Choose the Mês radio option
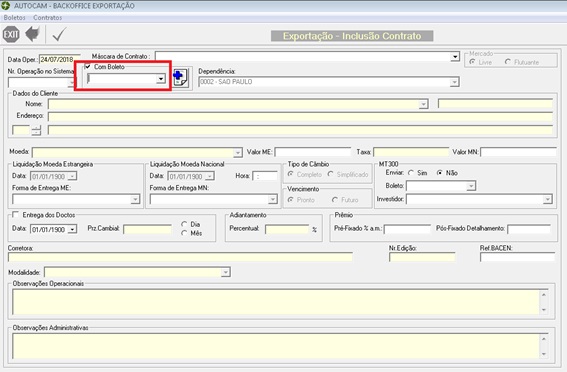Viewport: 567px width, 372px height. (x=184, y=233)
